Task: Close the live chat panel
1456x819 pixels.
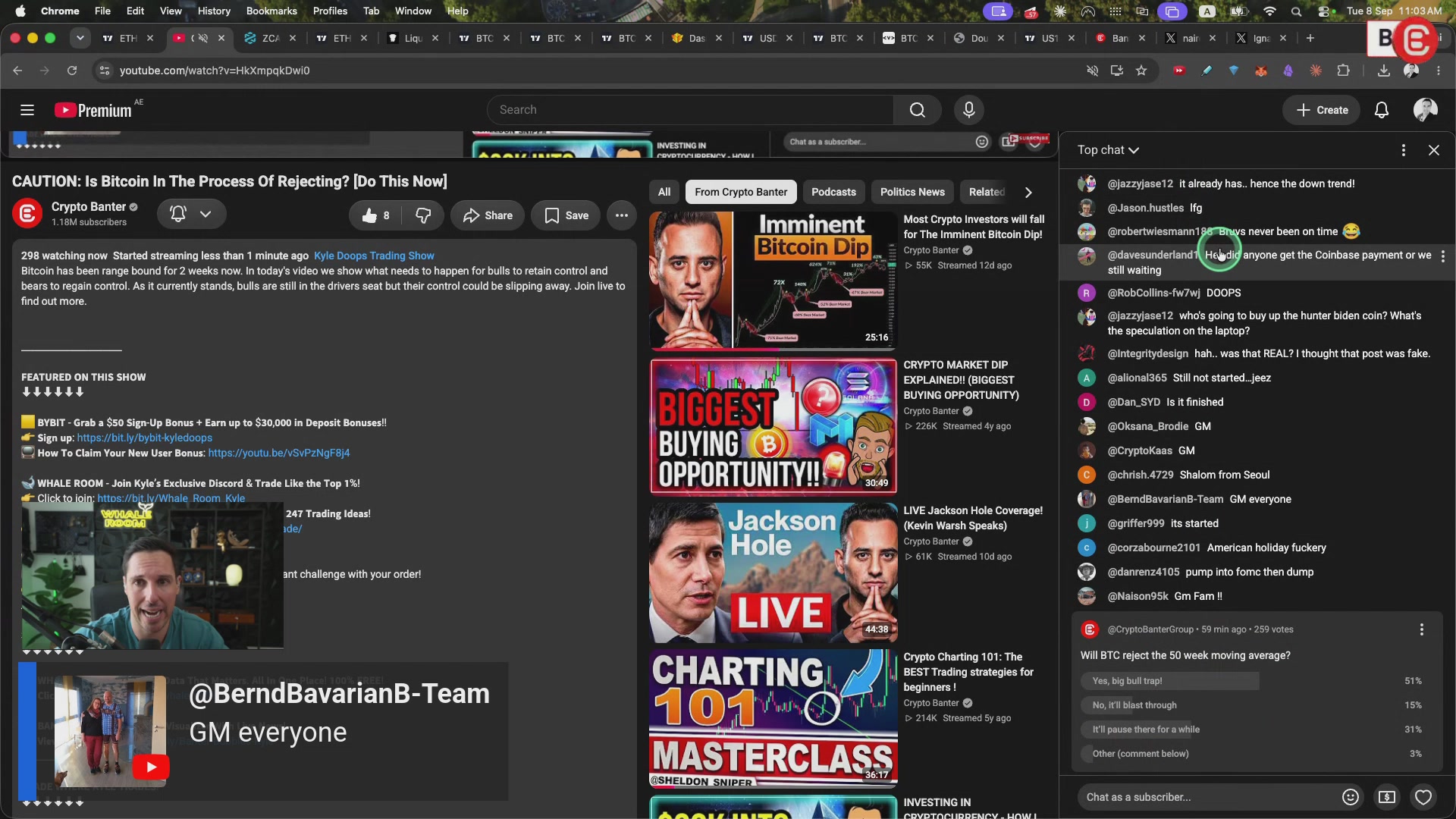Action: point(1434,150)
